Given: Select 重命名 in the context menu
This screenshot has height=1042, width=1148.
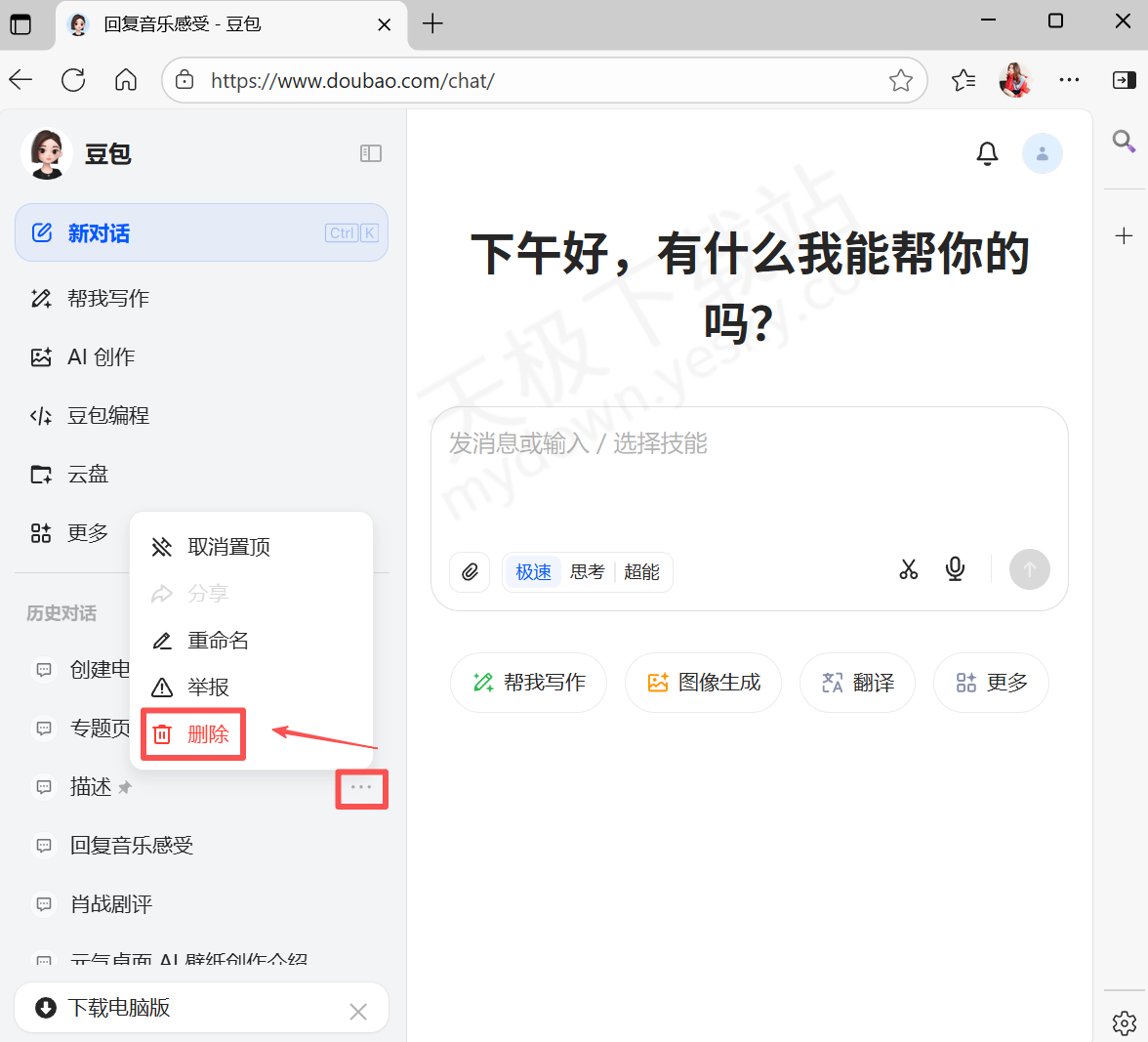Looking at the screenshot, I should coord(217,640).
